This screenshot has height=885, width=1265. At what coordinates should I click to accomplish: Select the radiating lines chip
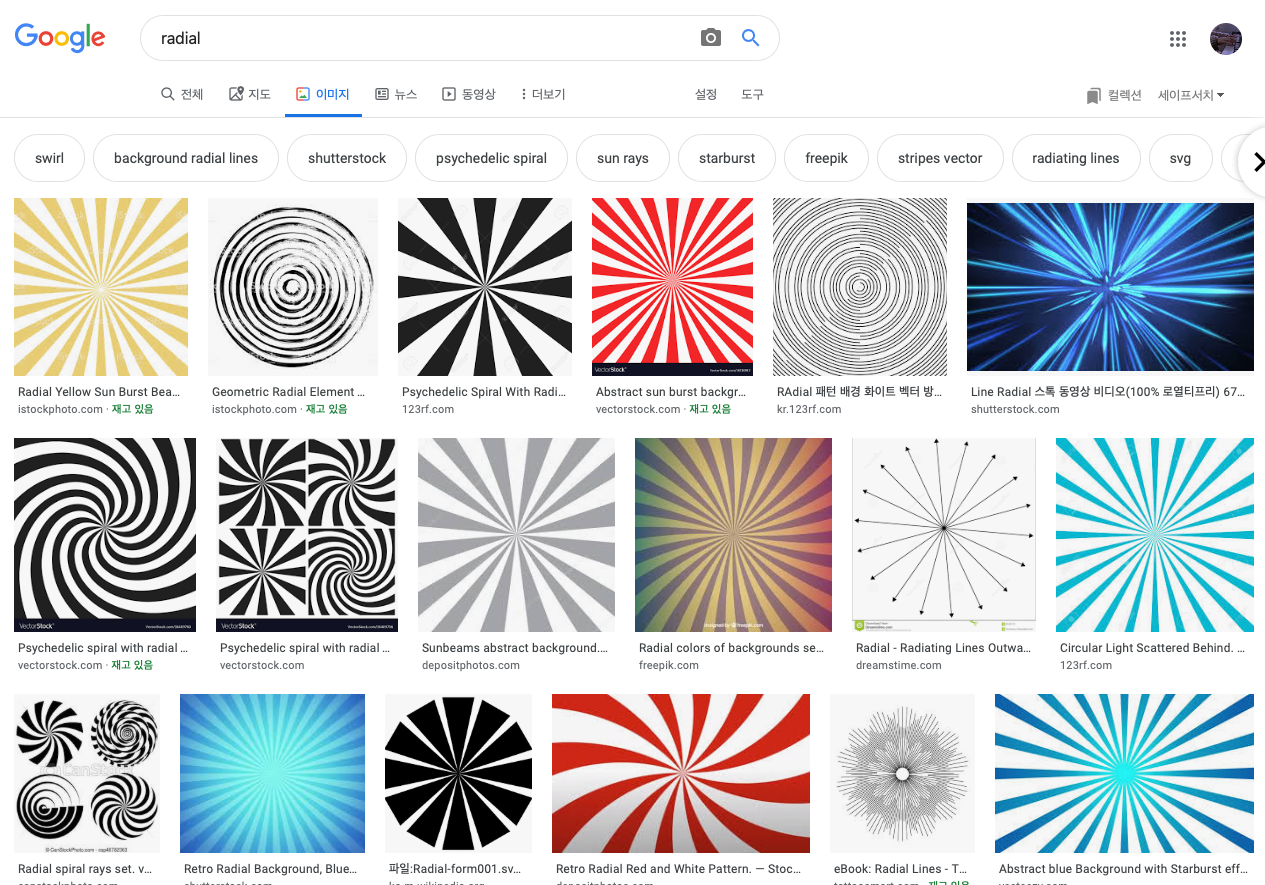click(x=1076, y=158)
